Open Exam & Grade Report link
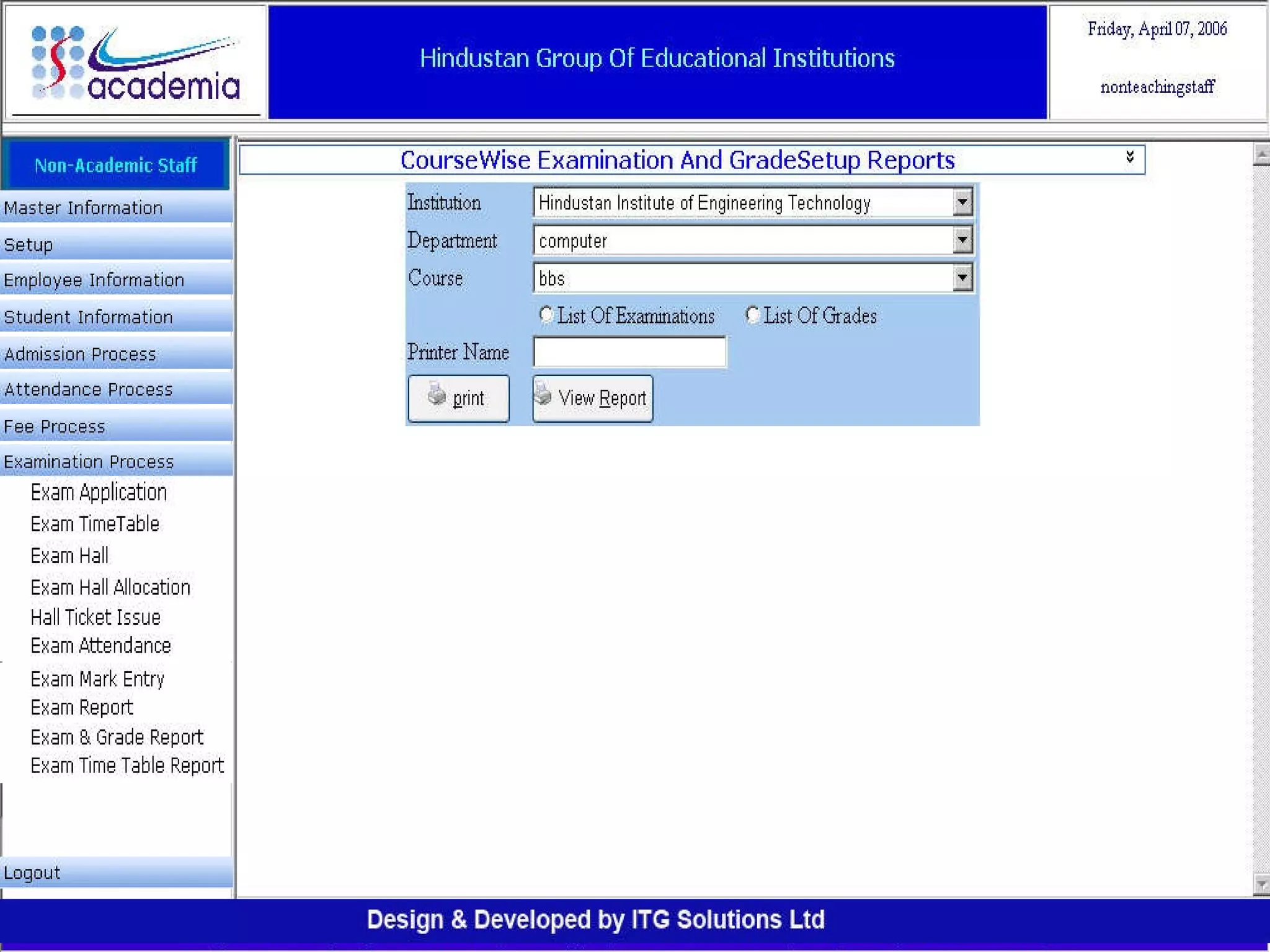Image resolution: width=1270 pixels, height=952 pixels. tap(117, 737)
